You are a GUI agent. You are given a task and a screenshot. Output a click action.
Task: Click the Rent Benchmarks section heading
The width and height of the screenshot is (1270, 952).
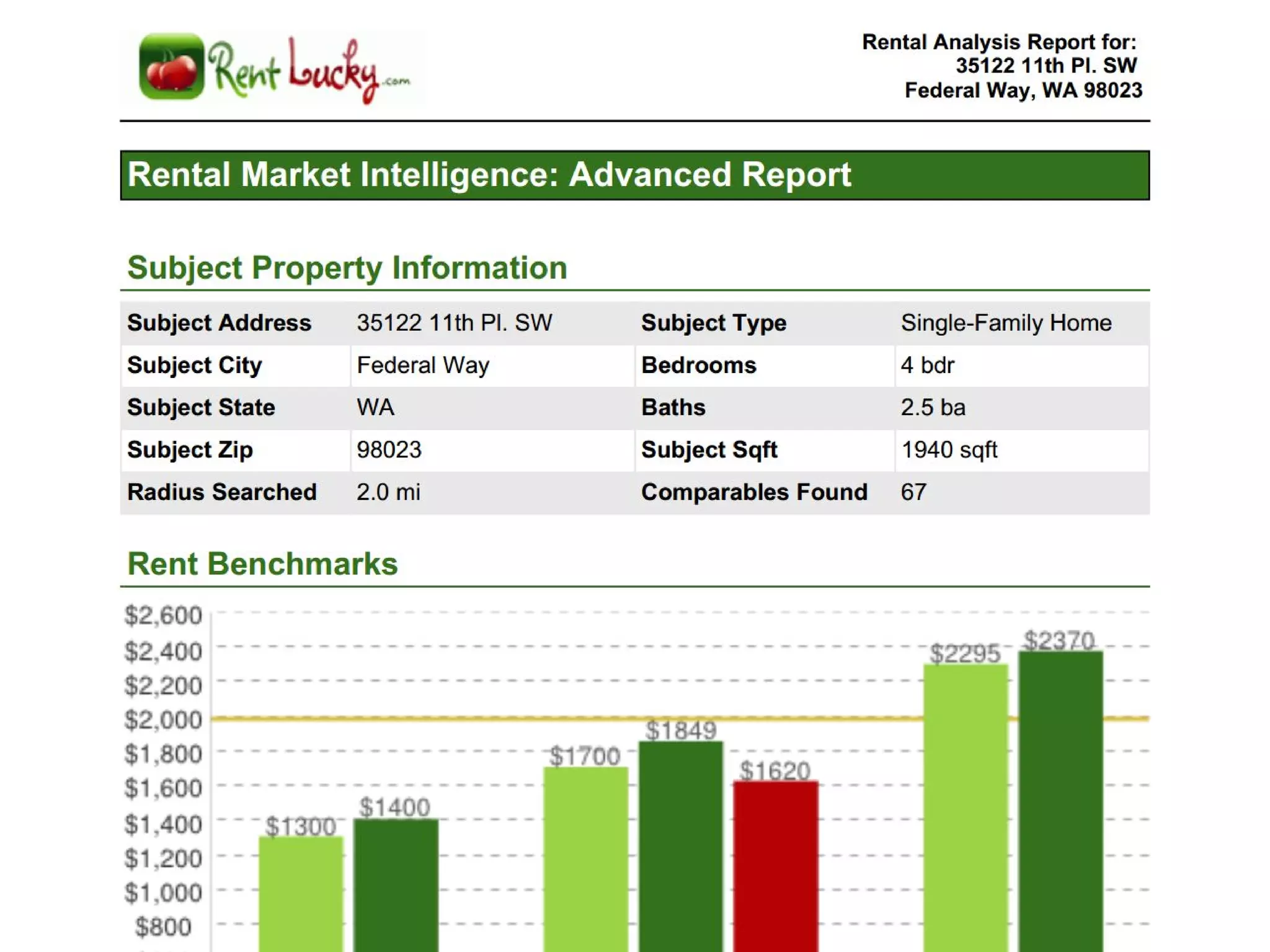coord(262,564)
